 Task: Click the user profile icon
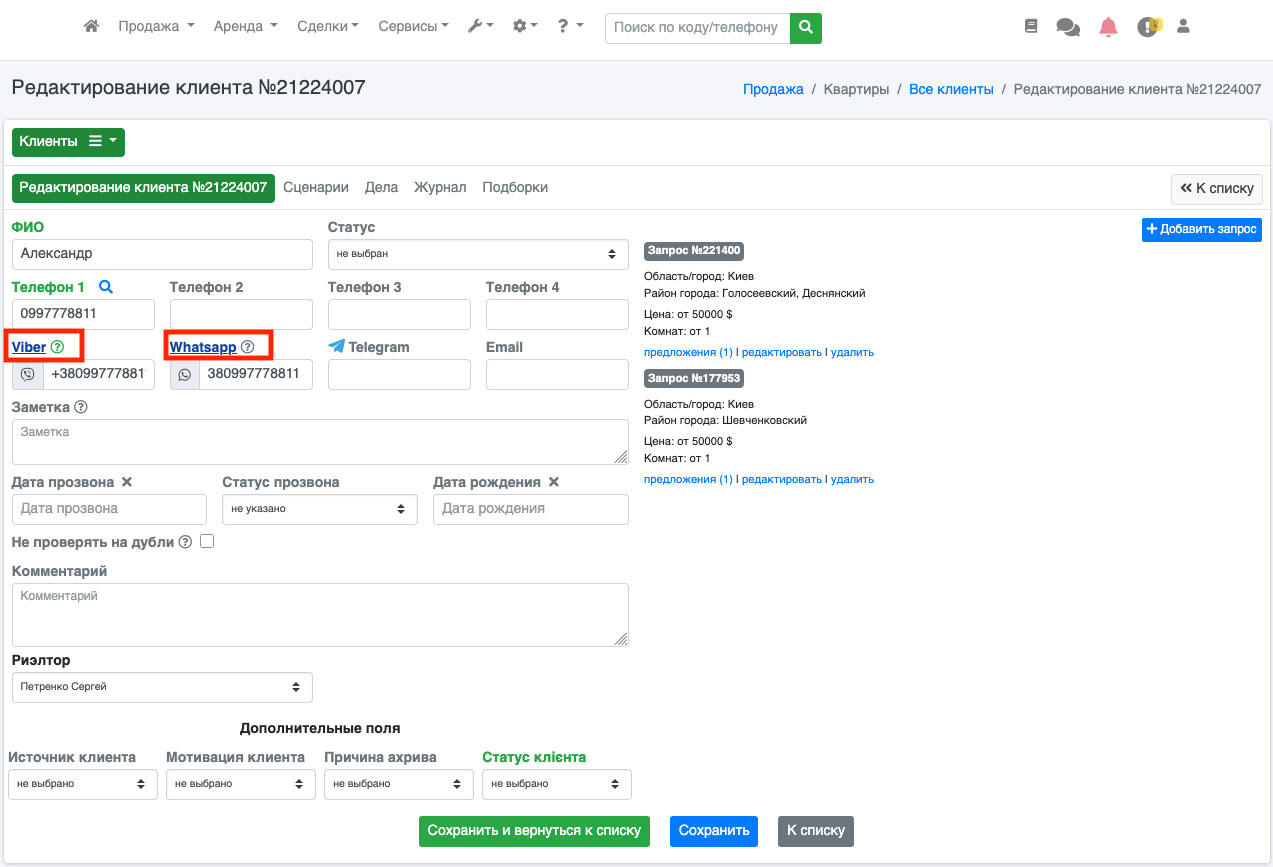(x=1183, y=27)
